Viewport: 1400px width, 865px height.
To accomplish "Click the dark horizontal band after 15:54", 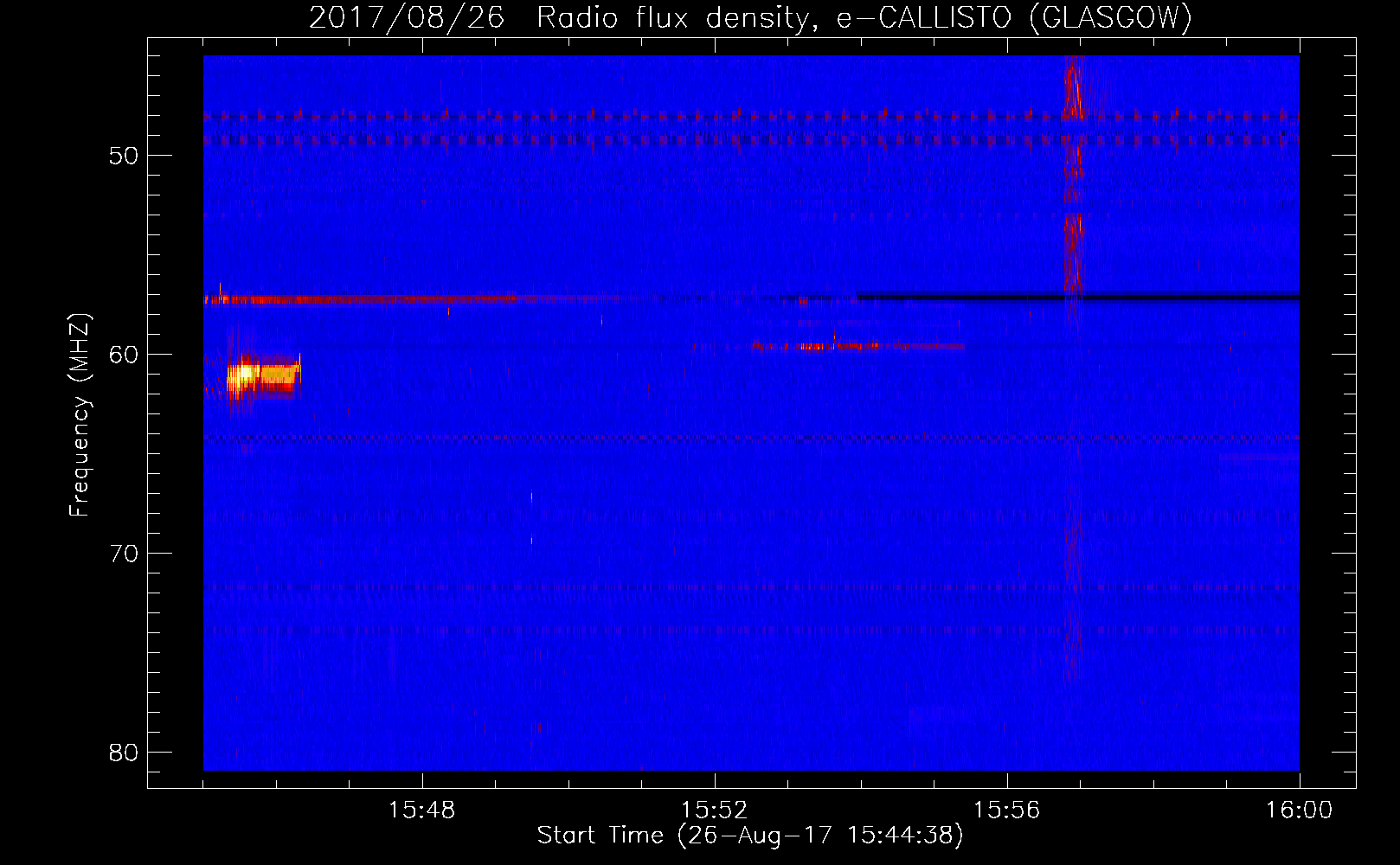I will point(1078,298).
